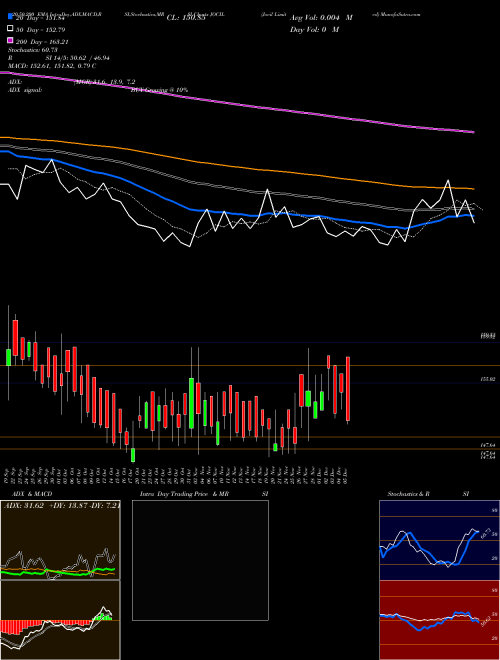Screen dimensions: 500x660
Task: Open the blue Stochastics chart panel
Action: tap(439, 540)
